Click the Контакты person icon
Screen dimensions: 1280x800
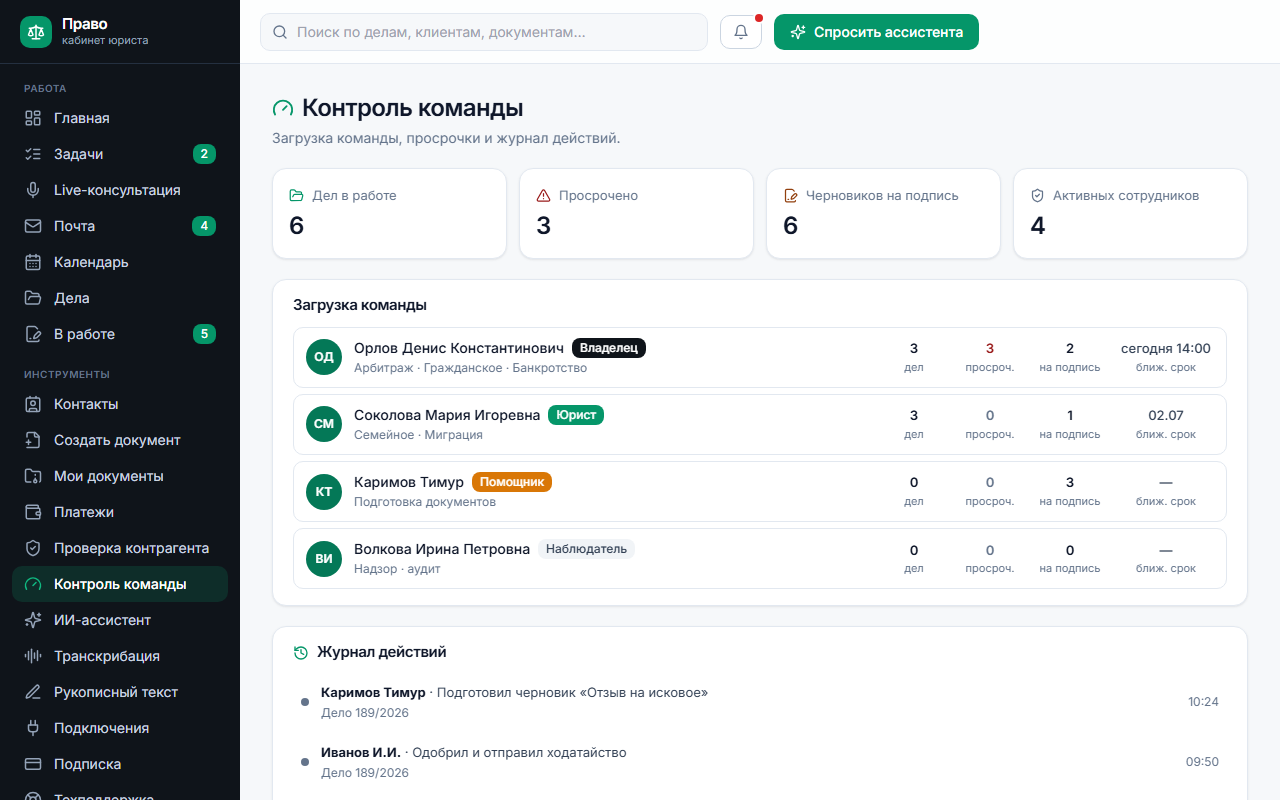click(x=33, y=404)
